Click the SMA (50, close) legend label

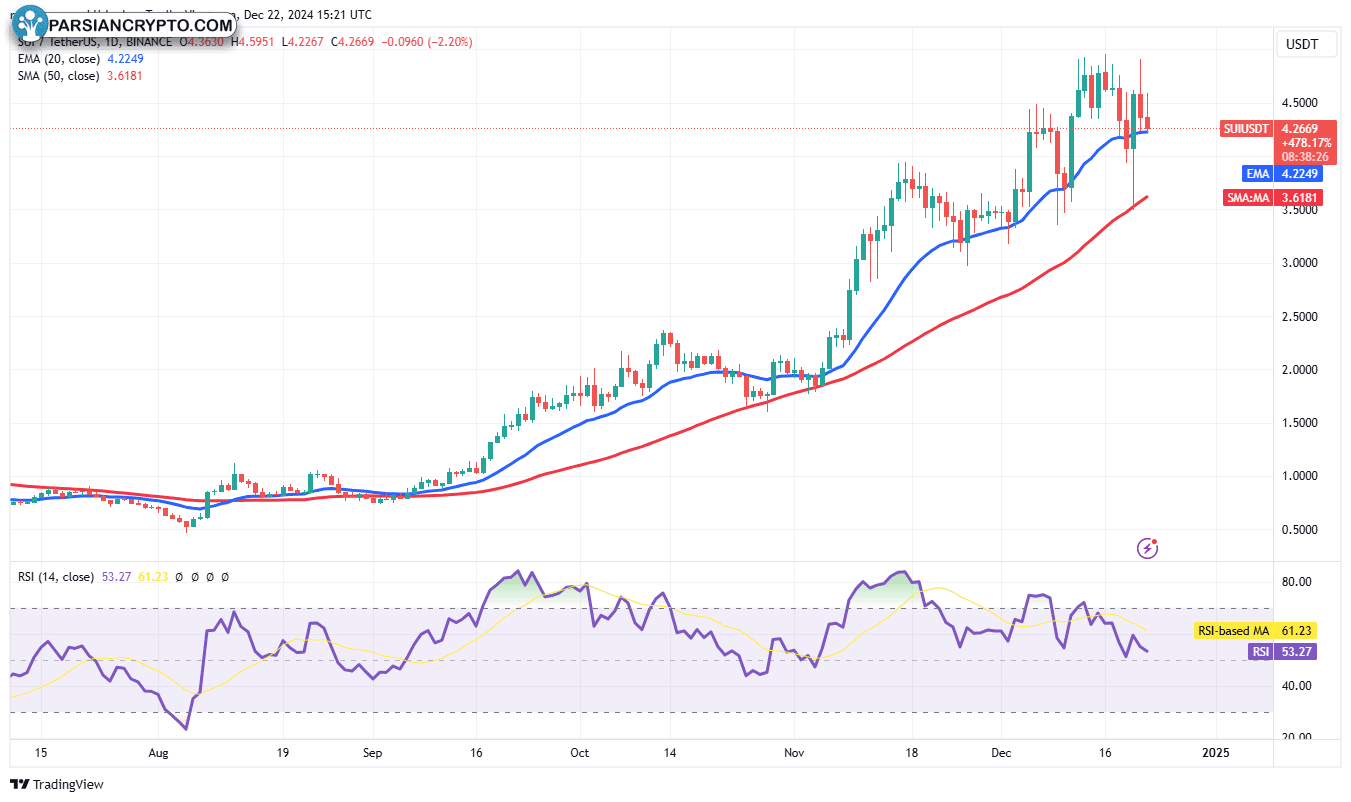[58, 75]
